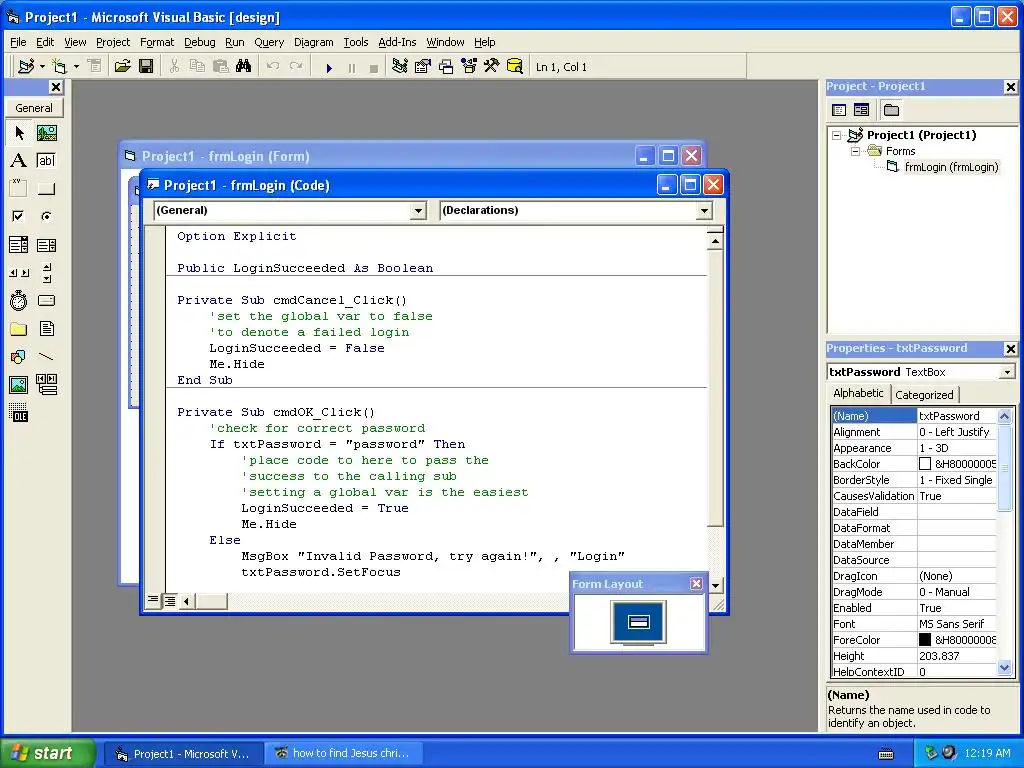Open the Add-Ins menu
This screenshot has height=768, width=1024.
397,42
